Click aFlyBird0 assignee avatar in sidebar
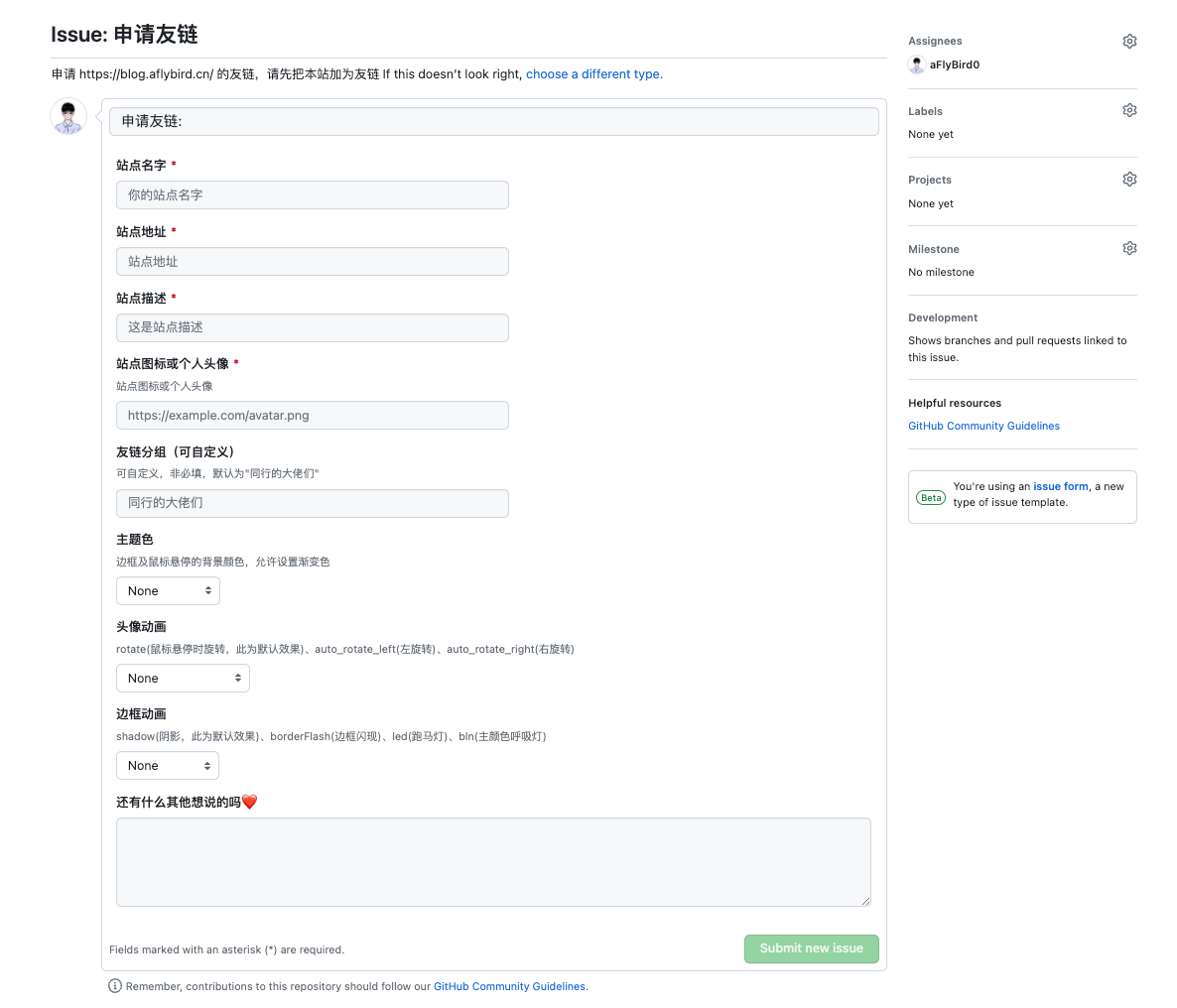 coord(917,65)
